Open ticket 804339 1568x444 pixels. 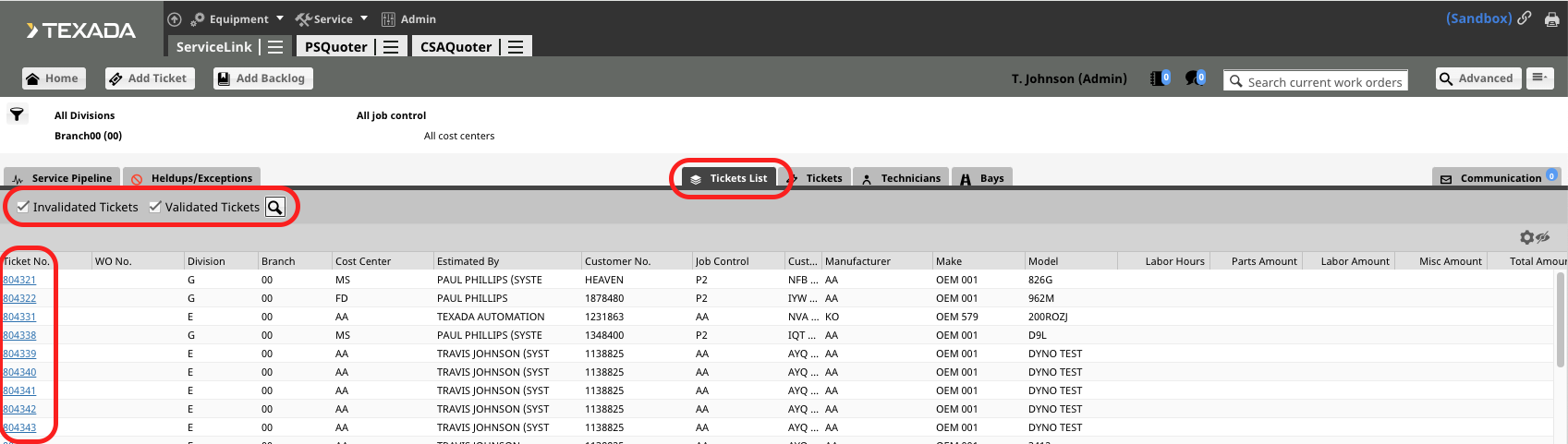tap(19, 354)
